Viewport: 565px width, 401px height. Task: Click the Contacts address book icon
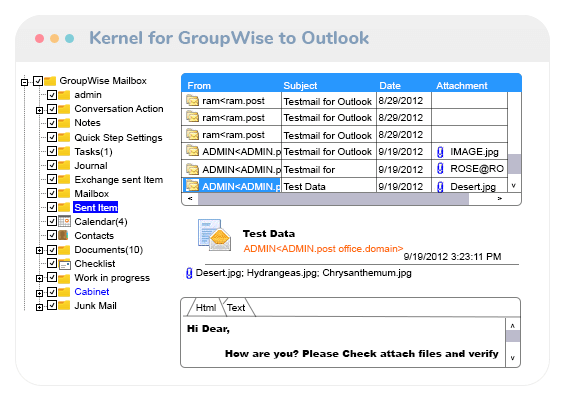(63, 235)
